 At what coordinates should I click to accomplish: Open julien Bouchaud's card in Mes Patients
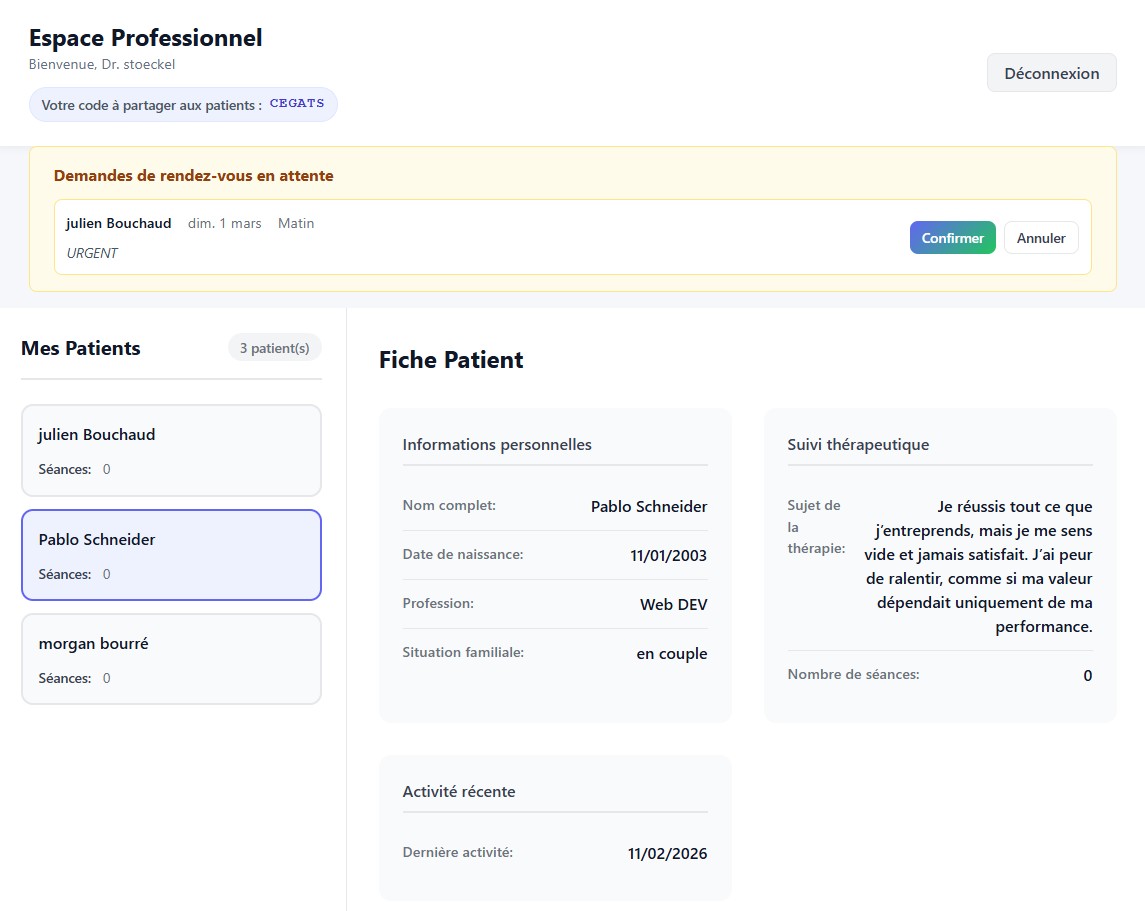(171, 450)
